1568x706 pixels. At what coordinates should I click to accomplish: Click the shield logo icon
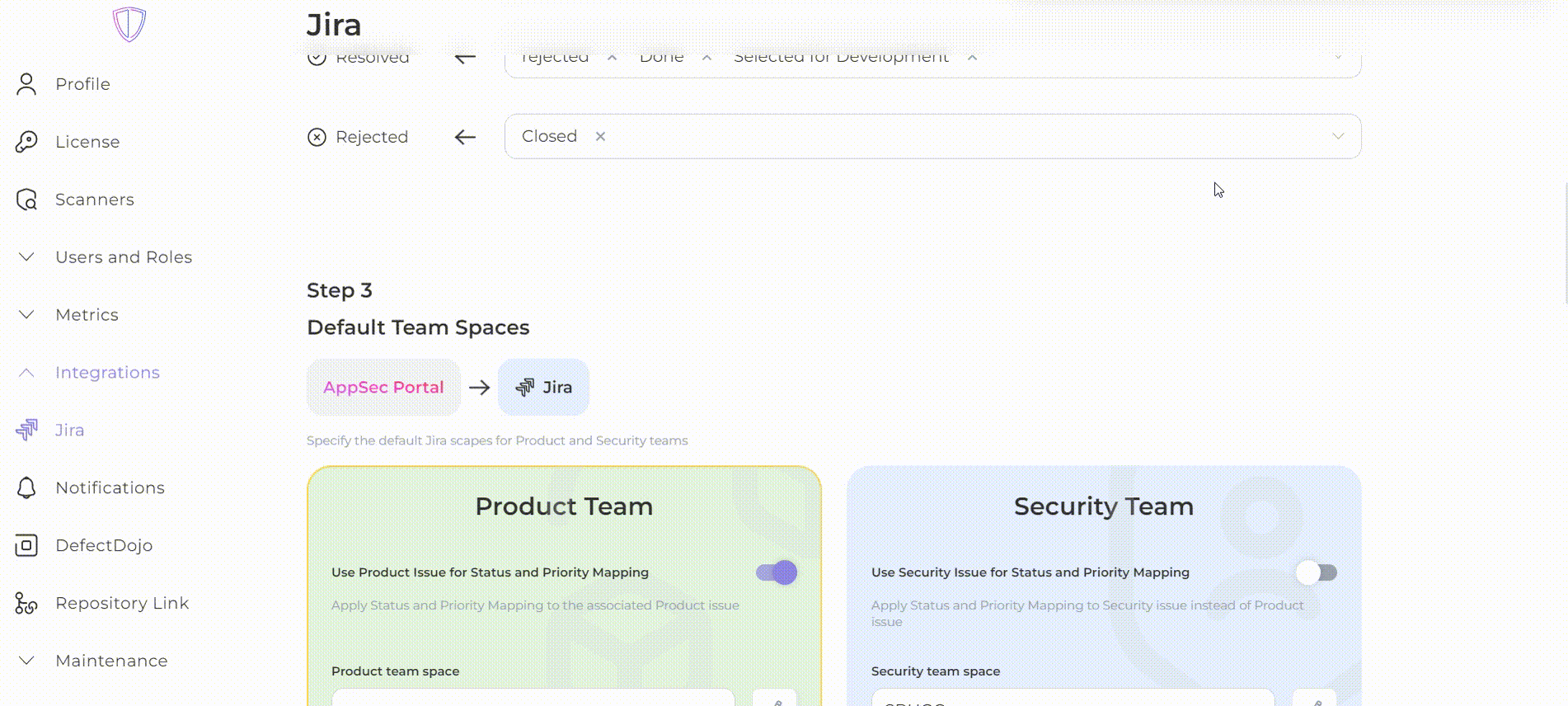129,24
